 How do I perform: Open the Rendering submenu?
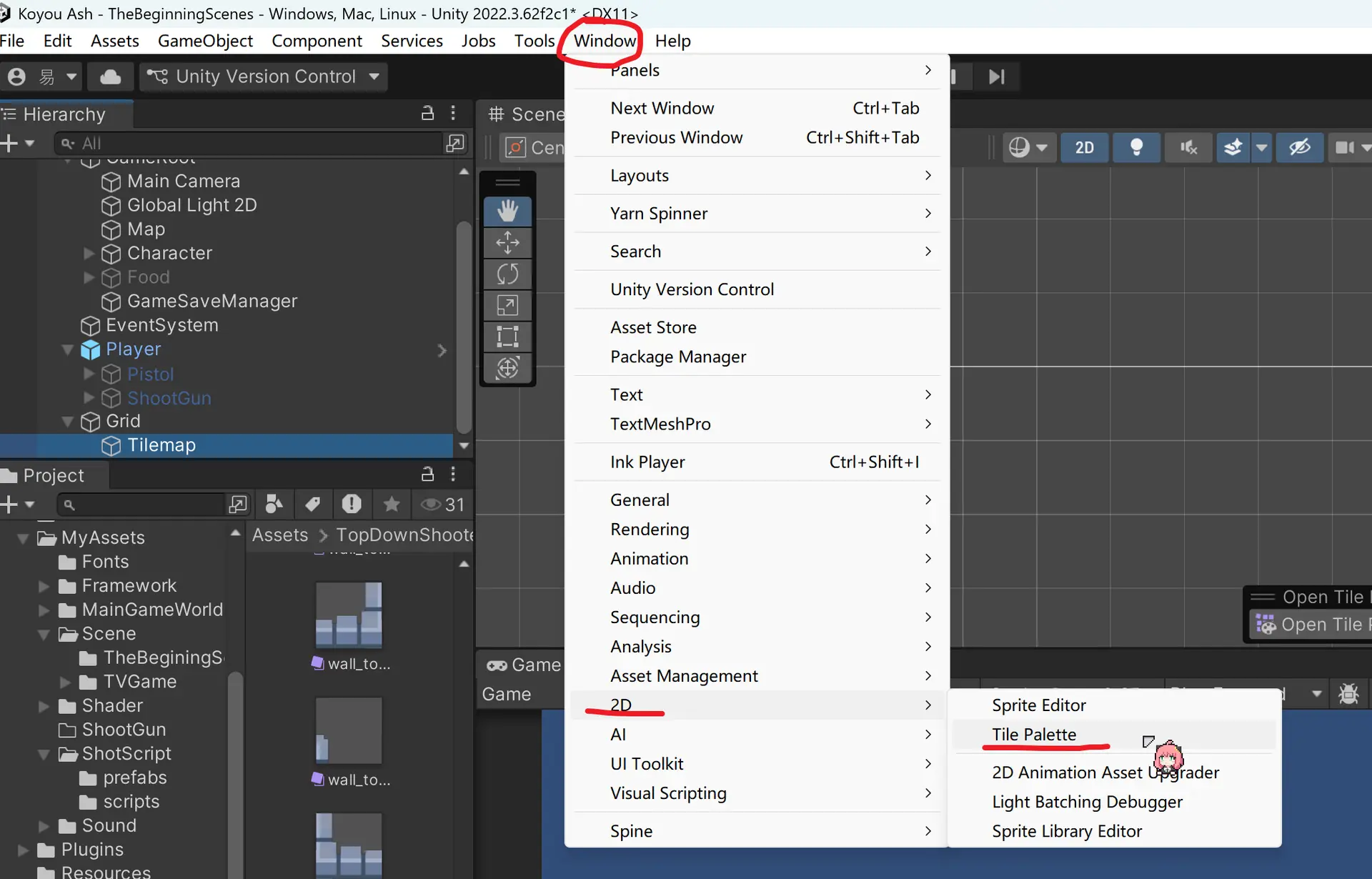coord(757,529)
